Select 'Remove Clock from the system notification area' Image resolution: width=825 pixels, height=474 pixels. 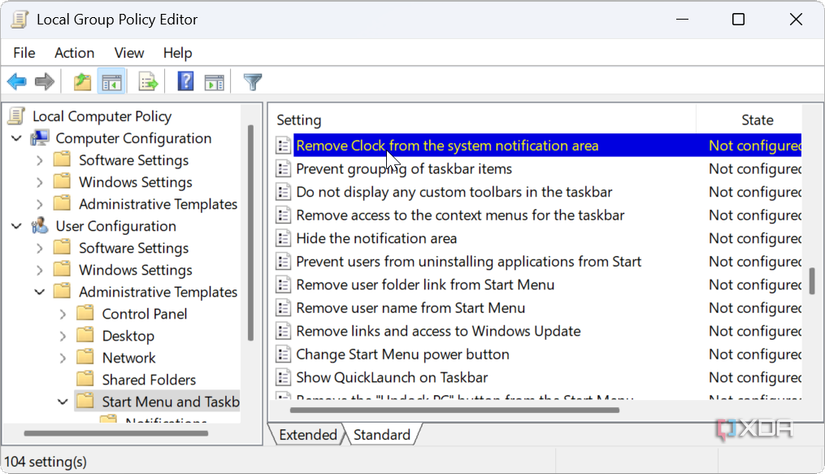pos(447,146)
